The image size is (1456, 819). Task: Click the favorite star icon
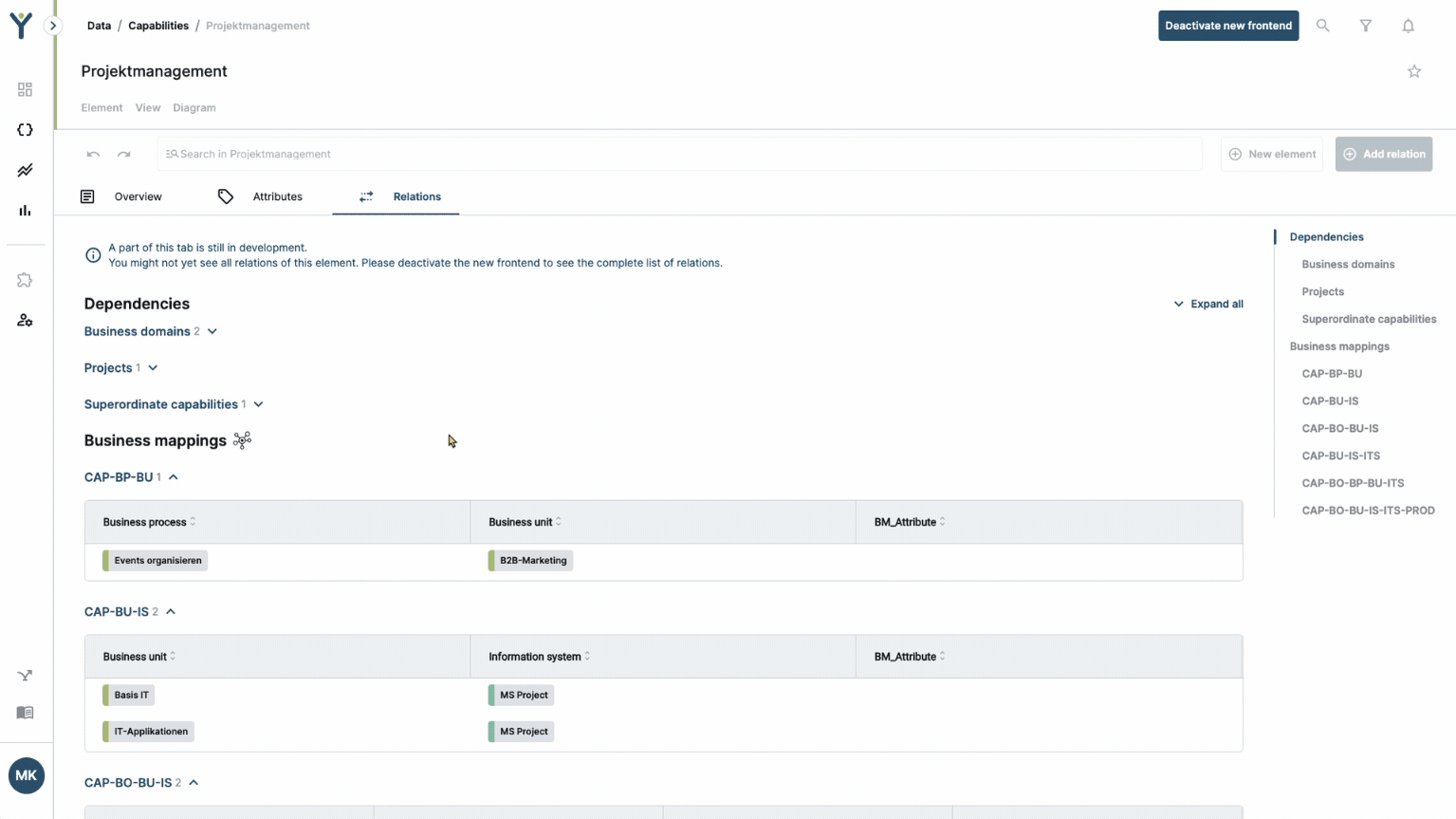pyautogui.click(x=1413, y=71)
